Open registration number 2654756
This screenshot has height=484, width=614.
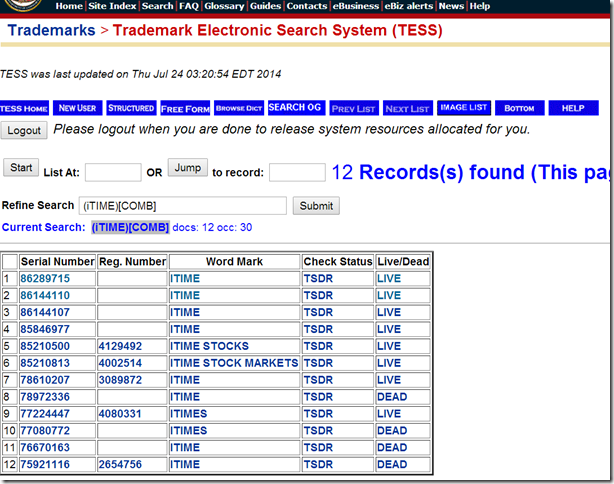(x=120, y=464)
